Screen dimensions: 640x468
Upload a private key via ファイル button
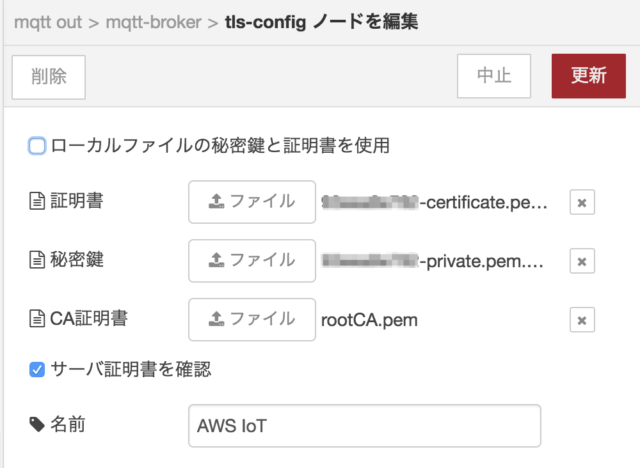pos(252,261)
